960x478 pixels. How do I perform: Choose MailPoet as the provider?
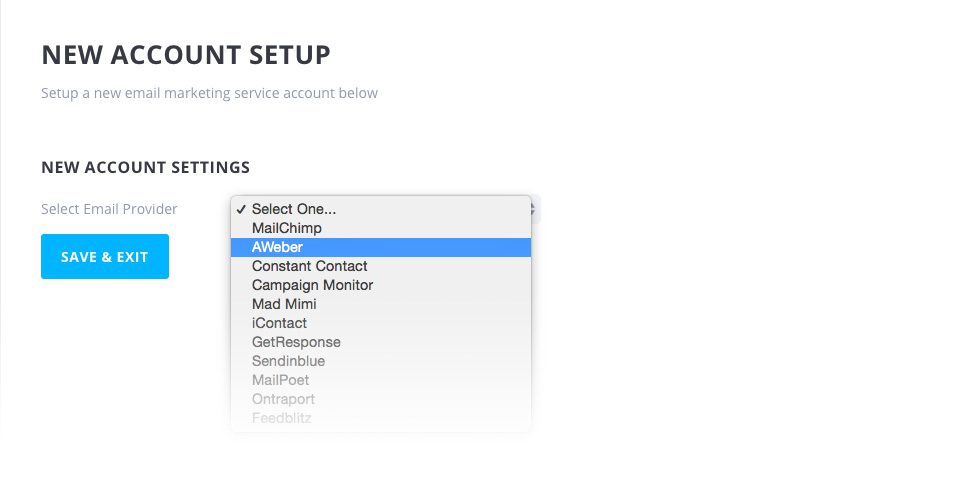(x=280, y=380)
